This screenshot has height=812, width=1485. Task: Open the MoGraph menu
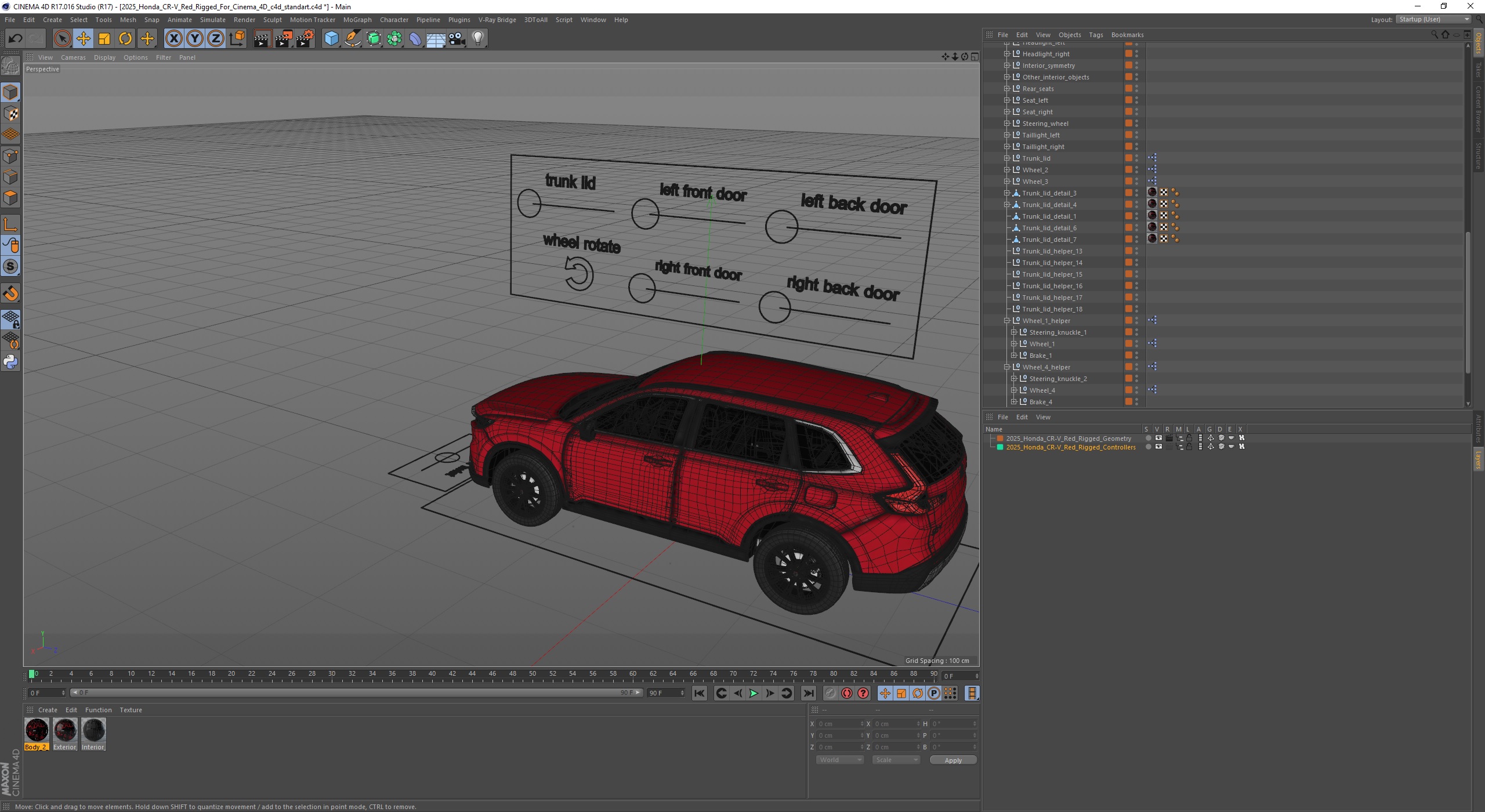tap(357, 20)
